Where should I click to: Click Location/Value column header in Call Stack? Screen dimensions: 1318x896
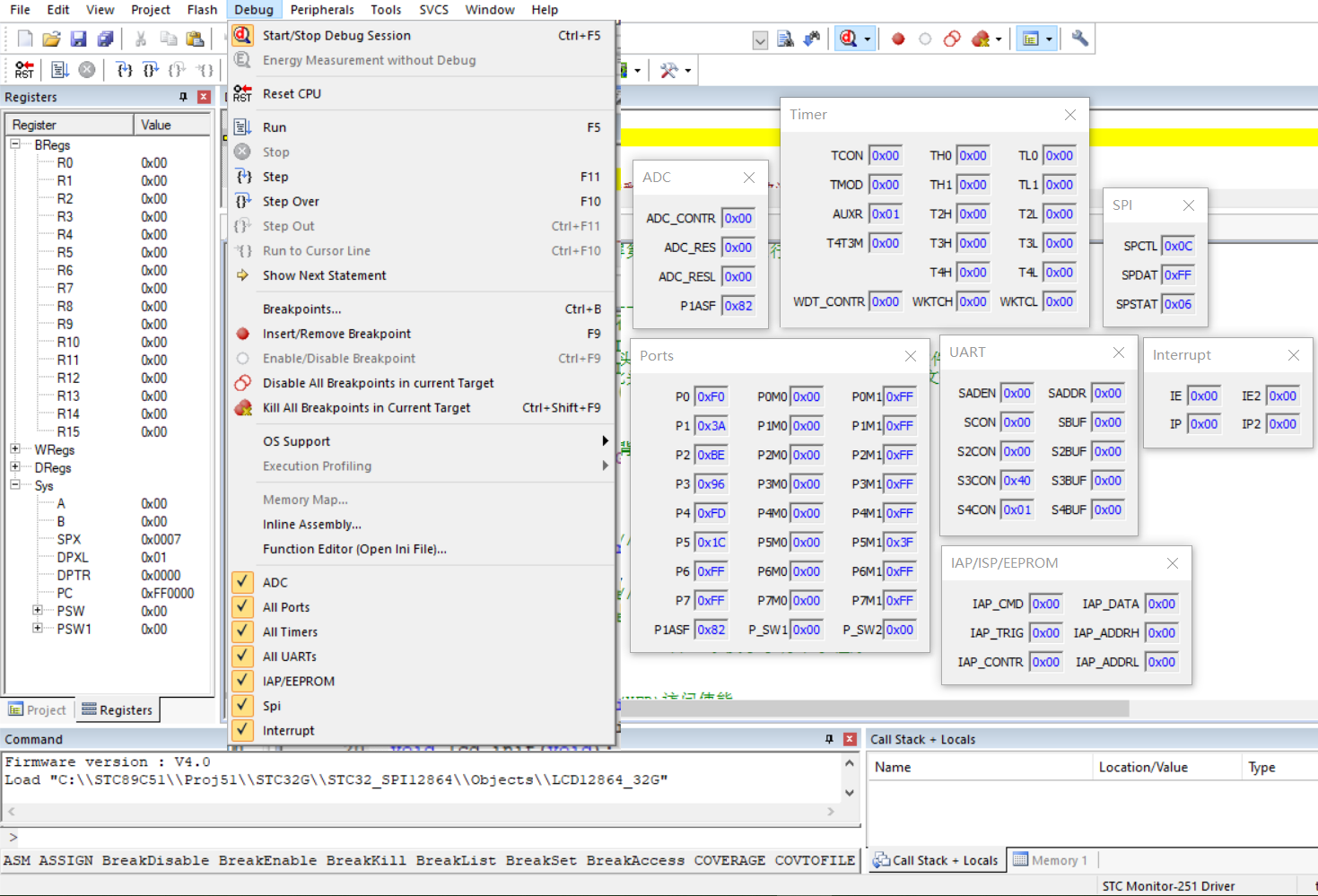1166,767
